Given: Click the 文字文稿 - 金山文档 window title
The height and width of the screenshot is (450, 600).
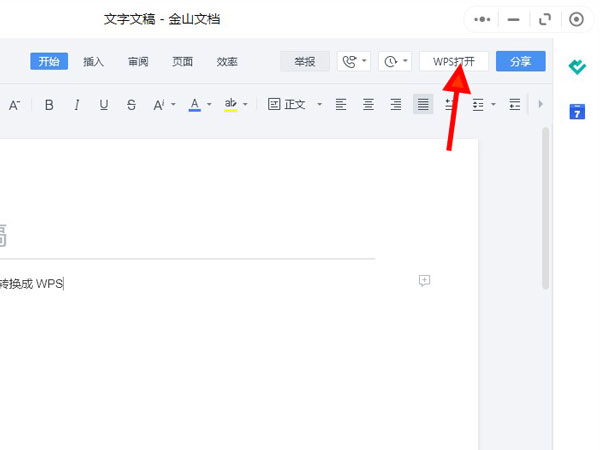Looking at the screenshot, I should click(x=162, y=19).
